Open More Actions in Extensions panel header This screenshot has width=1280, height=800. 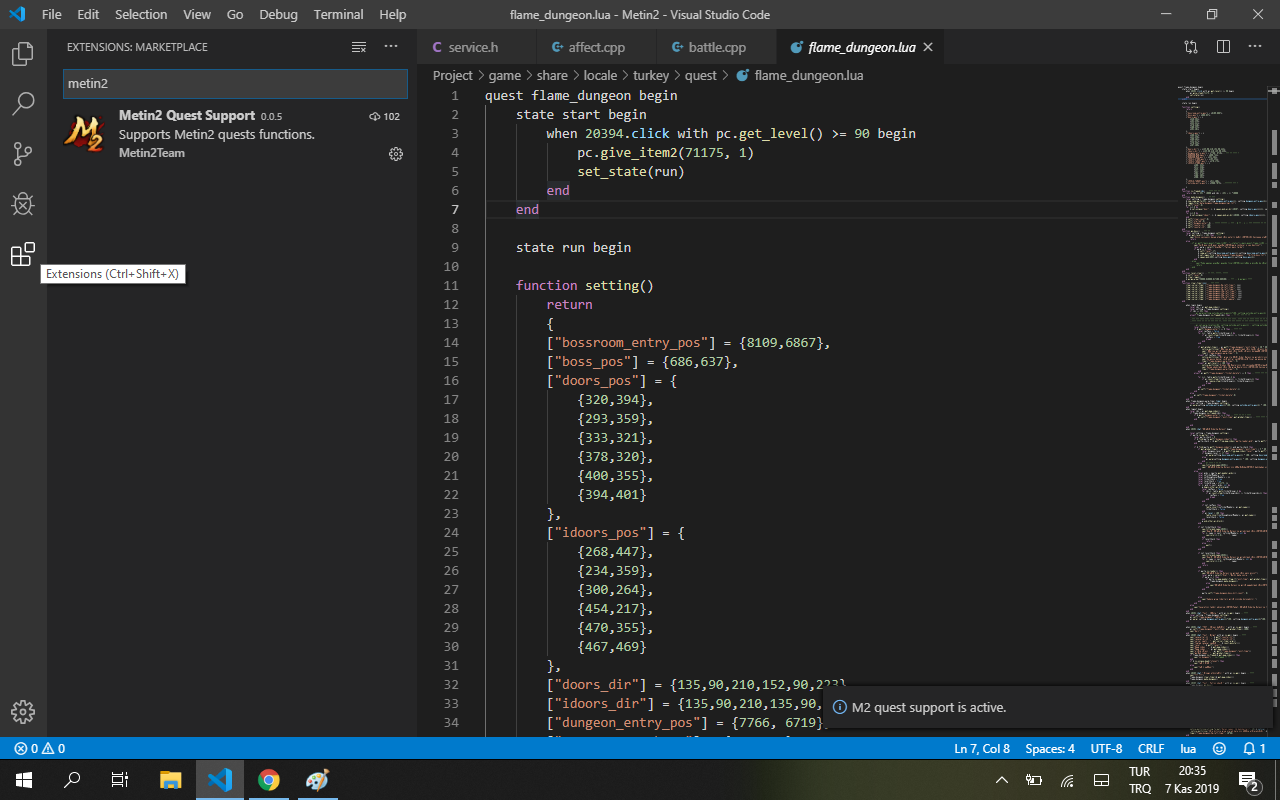click(x=391, y=47)
